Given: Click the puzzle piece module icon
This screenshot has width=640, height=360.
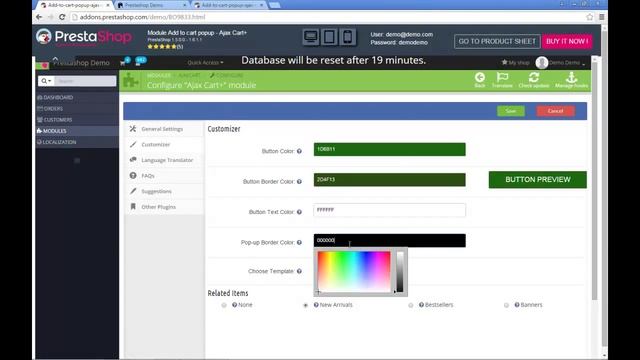Looking at the screenshot, I should tap(131, 80).
